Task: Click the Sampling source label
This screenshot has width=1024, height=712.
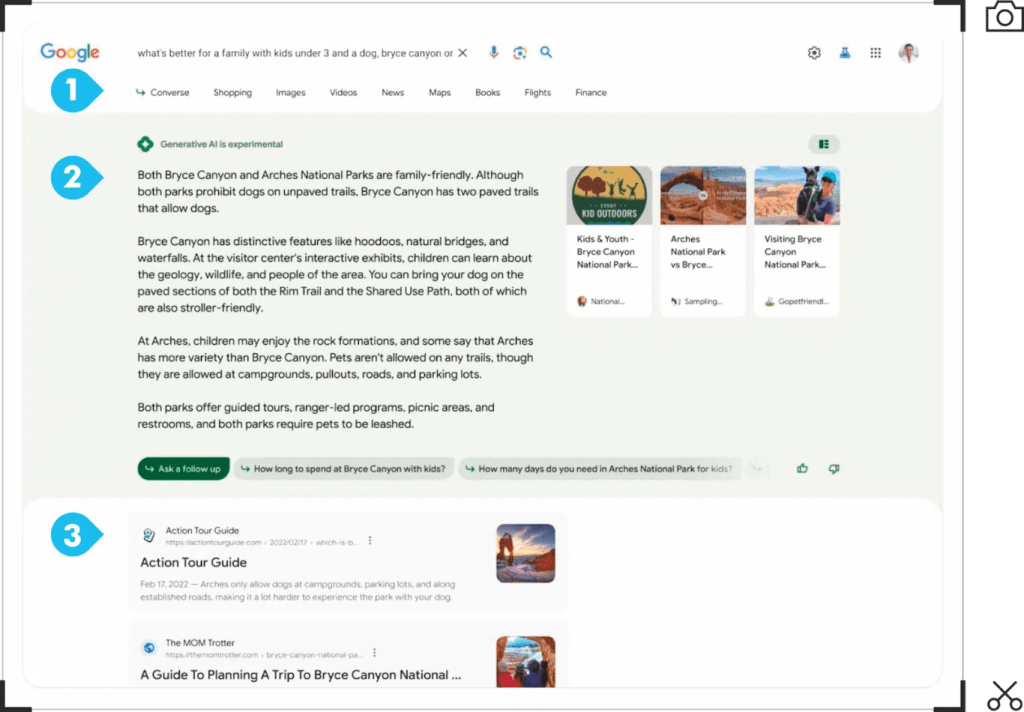Action: tap(703, 302)
